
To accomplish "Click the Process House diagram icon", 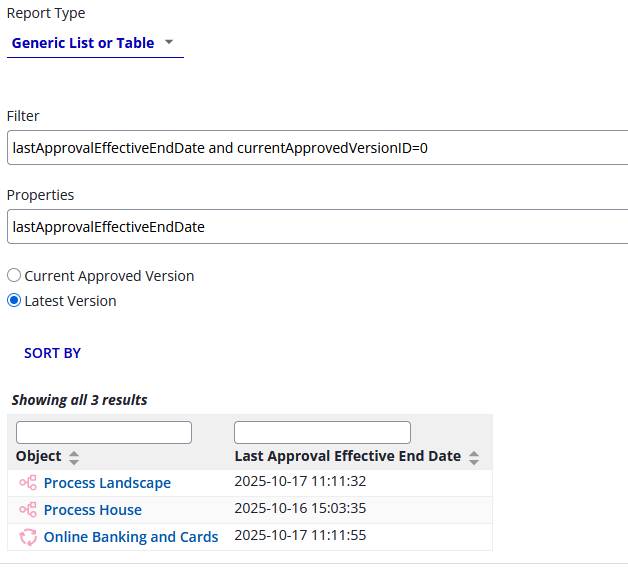I will (x=28, y=510).
